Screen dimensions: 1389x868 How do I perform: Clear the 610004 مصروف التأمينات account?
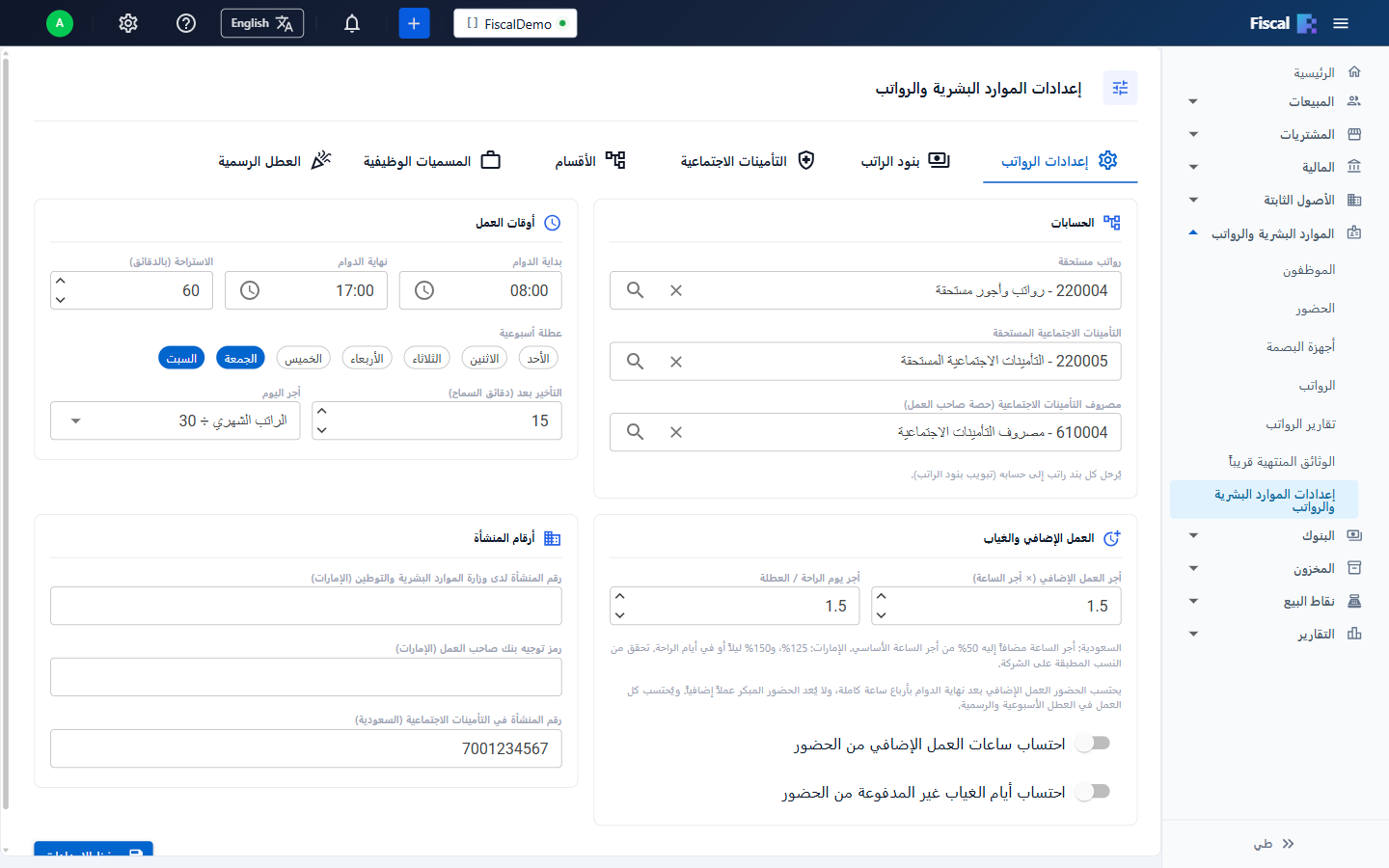[x=676, y=432]
